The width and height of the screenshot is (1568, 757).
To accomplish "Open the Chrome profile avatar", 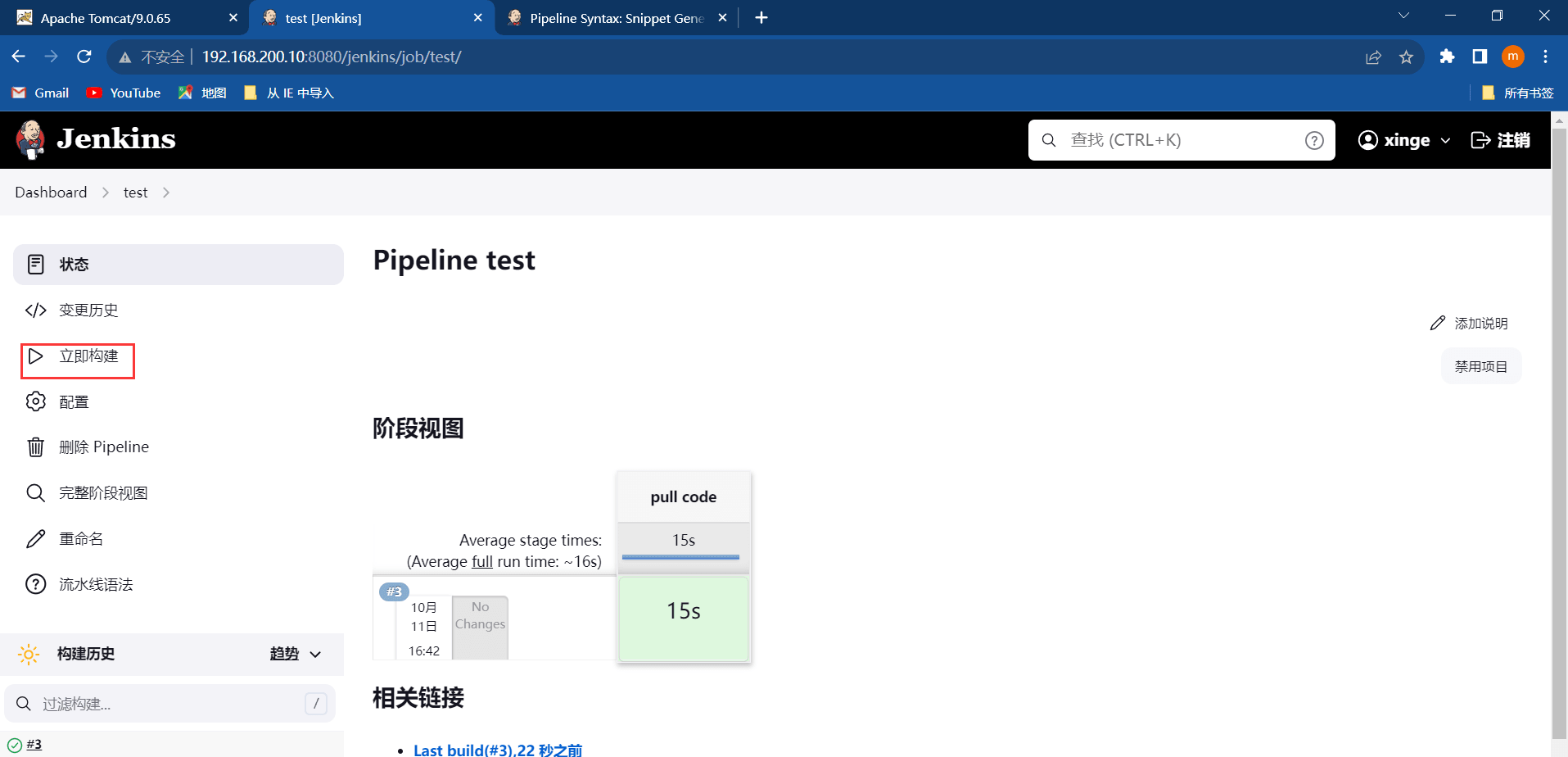I will point(1512,57).
